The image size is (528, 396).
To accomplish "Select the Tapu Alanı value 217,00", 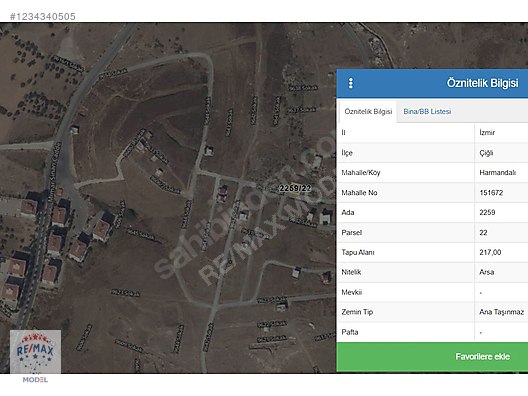I will click(490, 252).
